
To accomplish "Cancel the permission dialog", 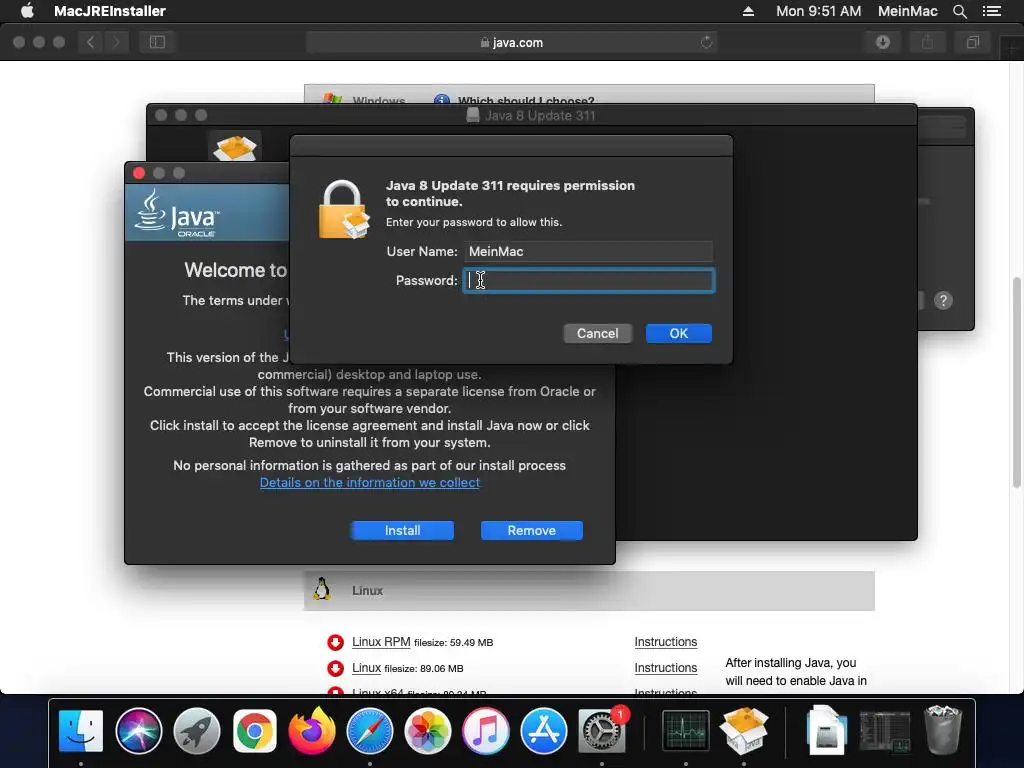I will coord(598,334).
